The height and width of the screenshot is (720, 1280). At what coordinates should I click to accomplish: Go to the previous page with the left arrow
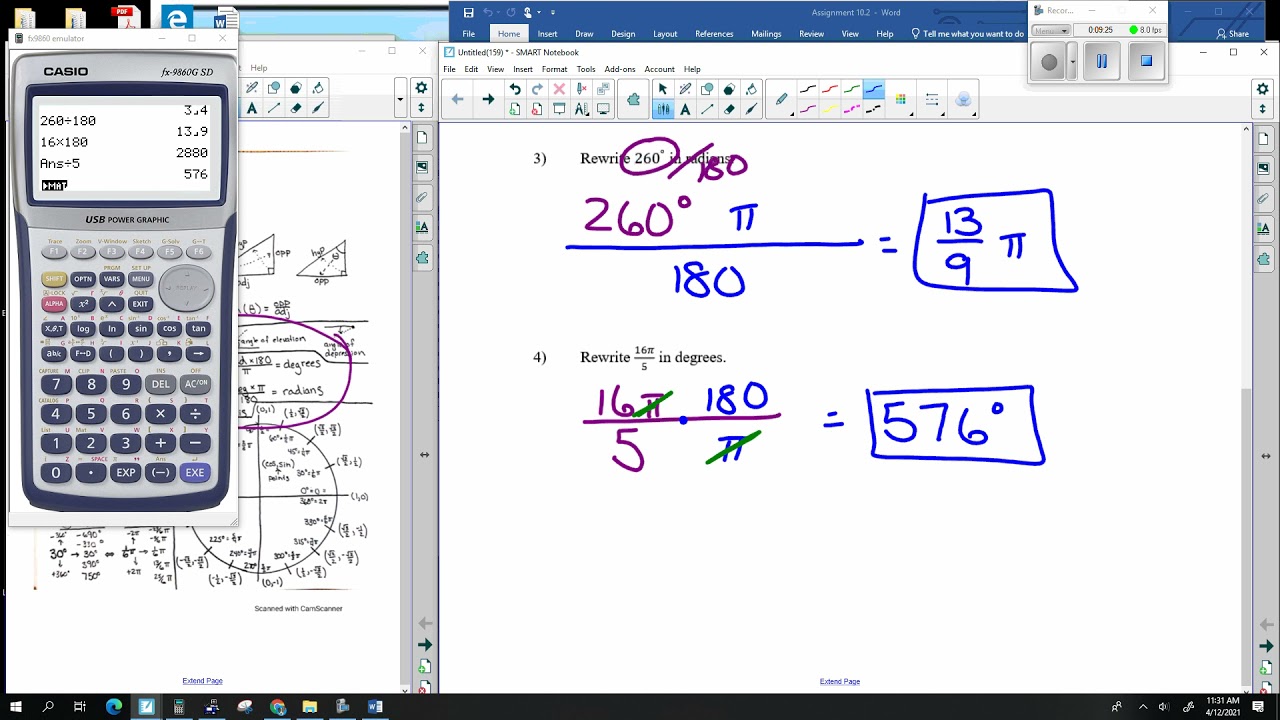[457, 99]
